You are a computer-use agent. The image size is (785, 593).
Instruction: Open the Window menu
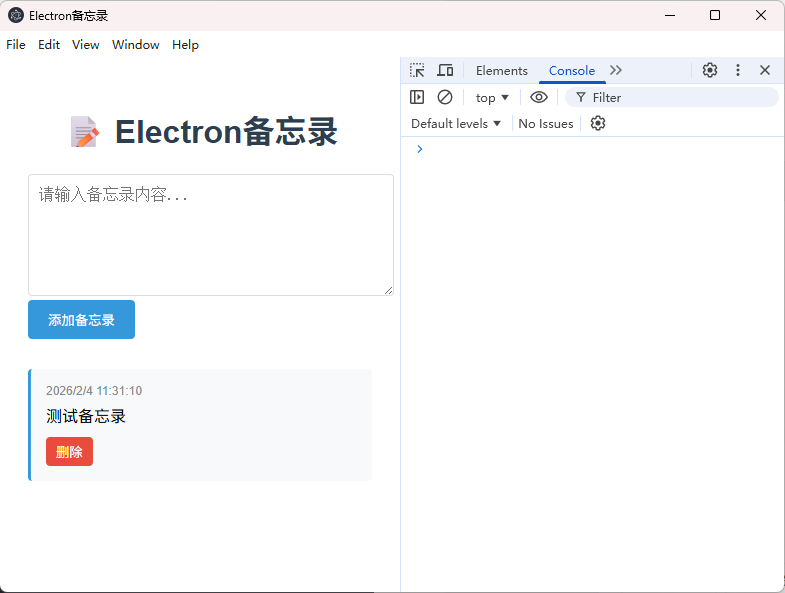(136, 45)
